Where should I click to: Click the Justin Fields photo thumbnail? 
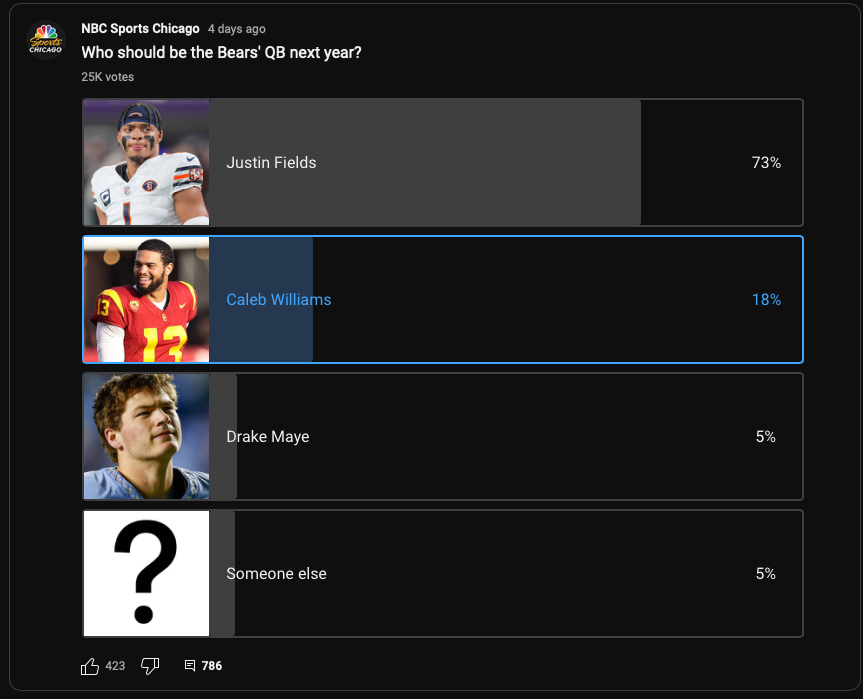click(x=146, y=162)
